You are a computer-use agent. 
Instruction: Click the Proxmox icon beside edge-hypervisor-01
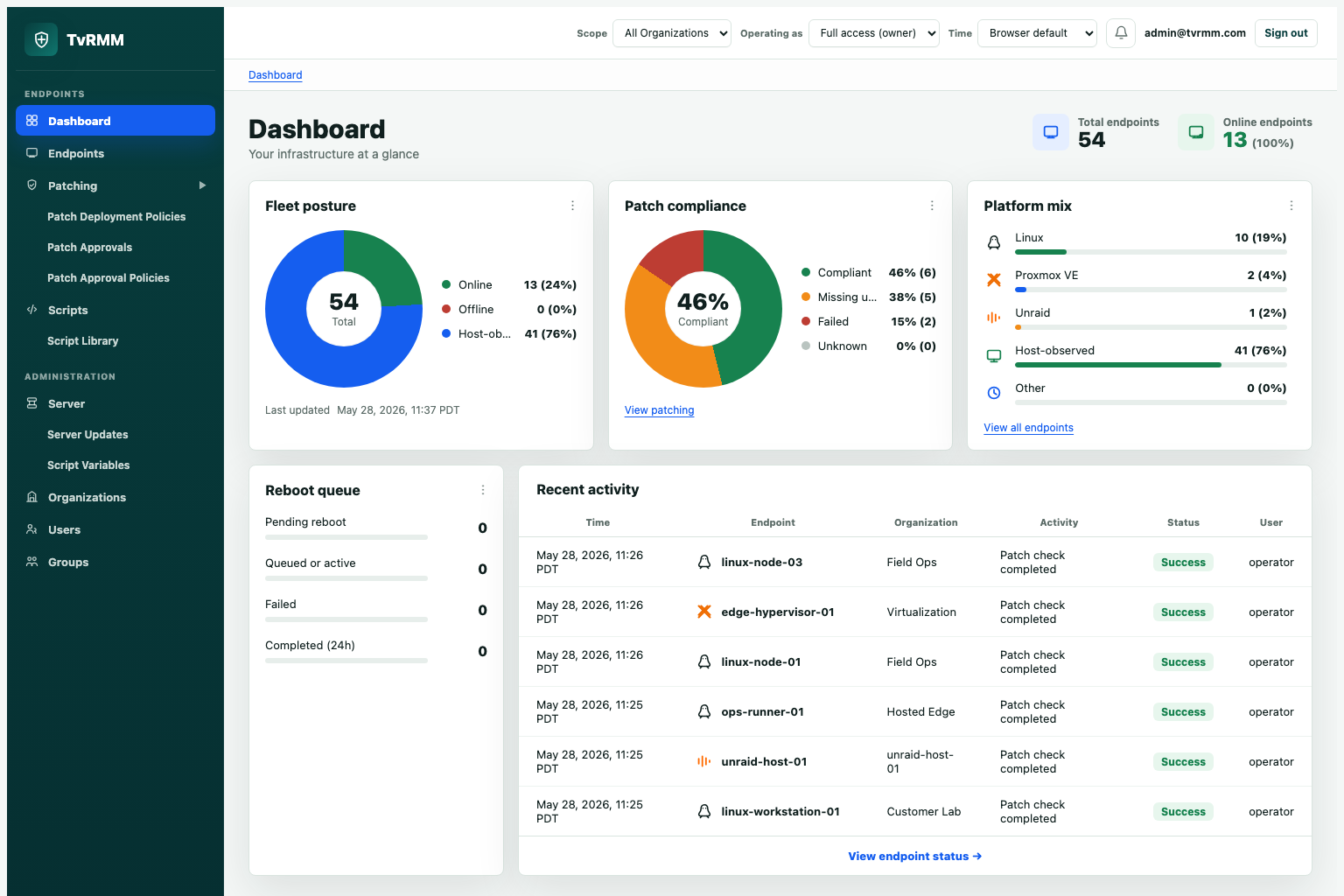click(x=704, y=612)
